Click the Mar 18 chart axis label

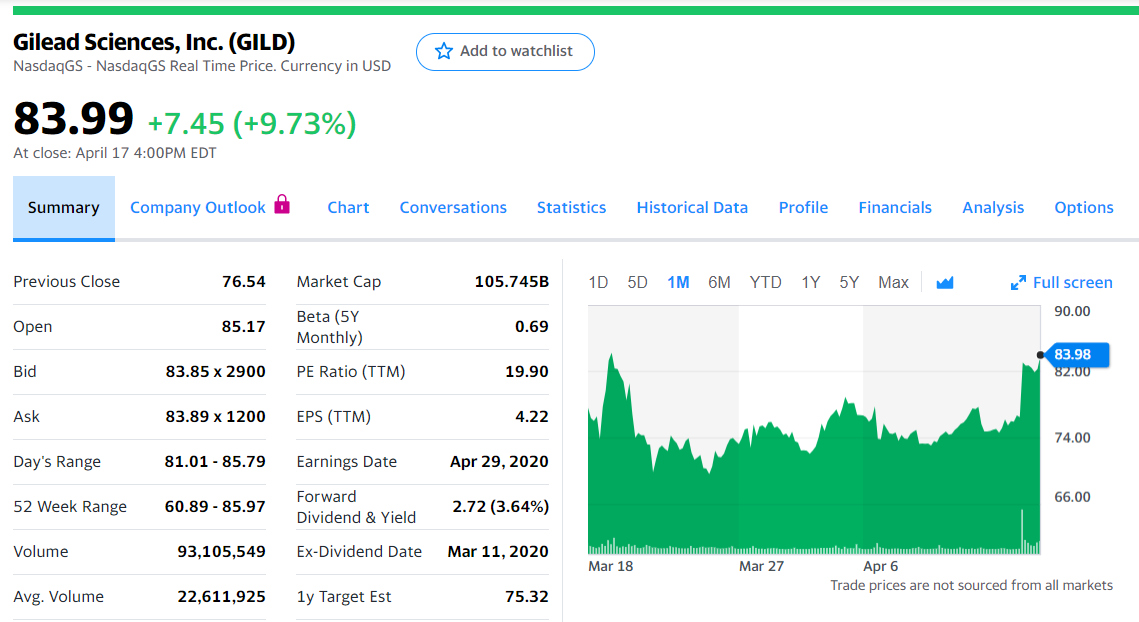[x=611, y=566]
